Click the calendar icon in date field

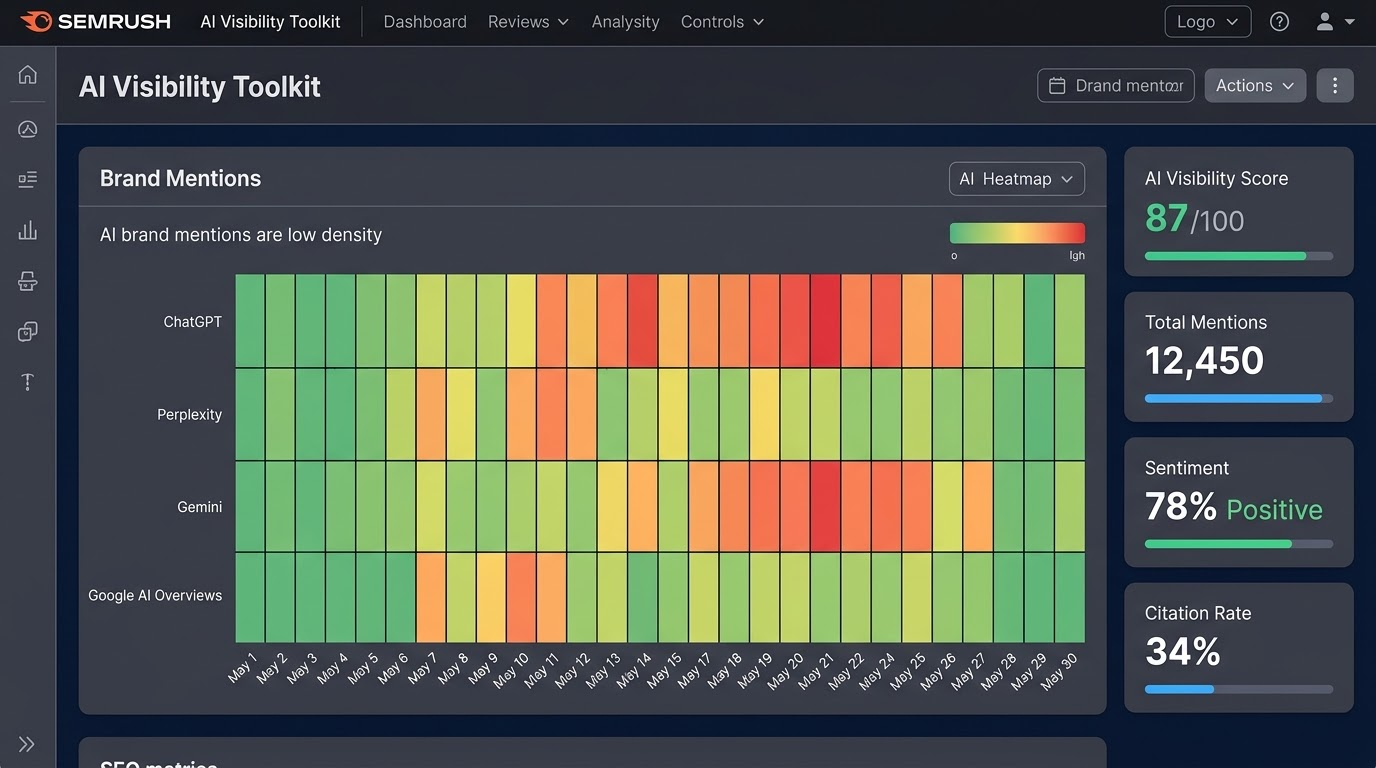click(x=1057, y=86)
